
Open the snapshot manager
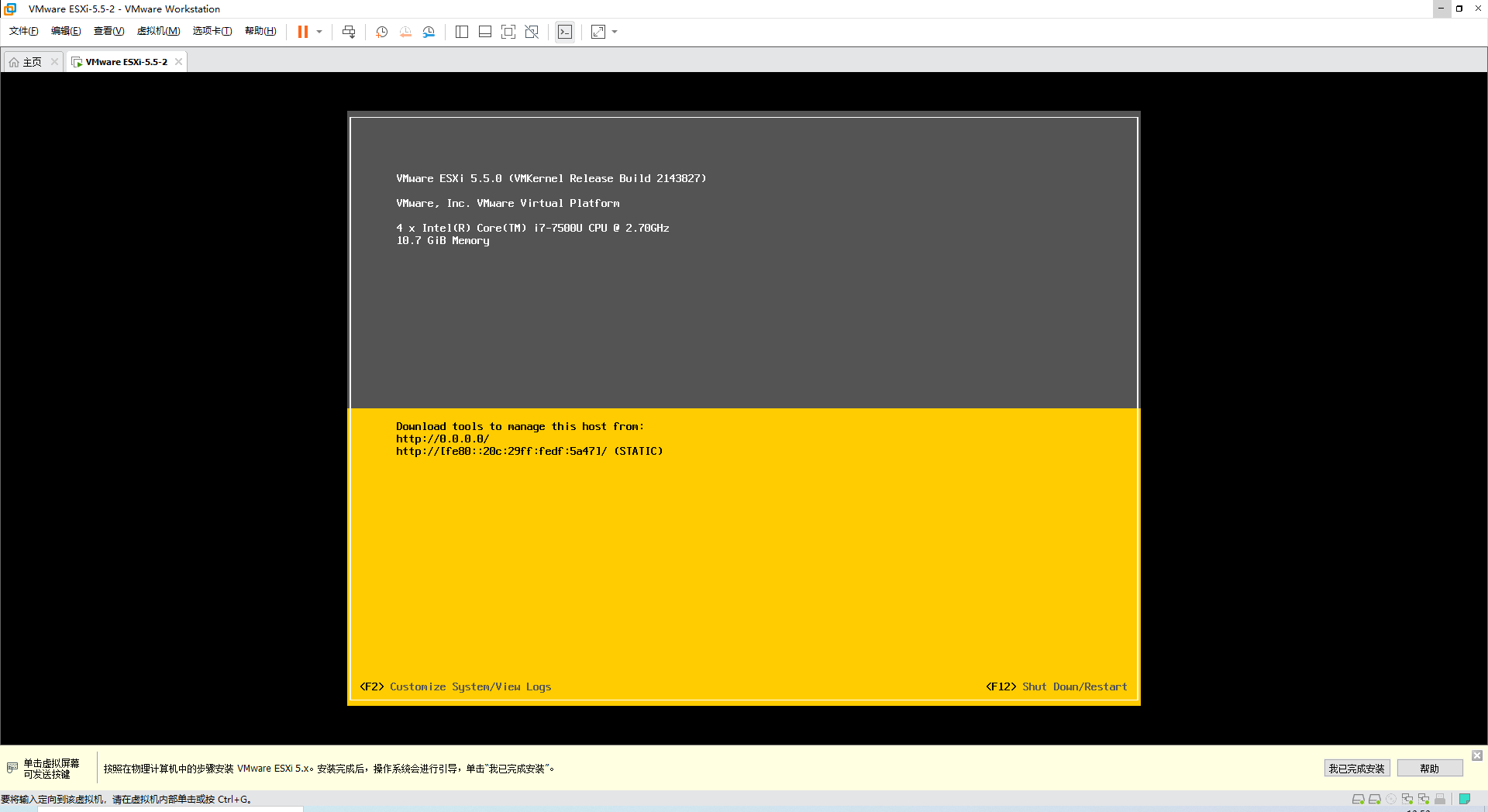(429, 32)
